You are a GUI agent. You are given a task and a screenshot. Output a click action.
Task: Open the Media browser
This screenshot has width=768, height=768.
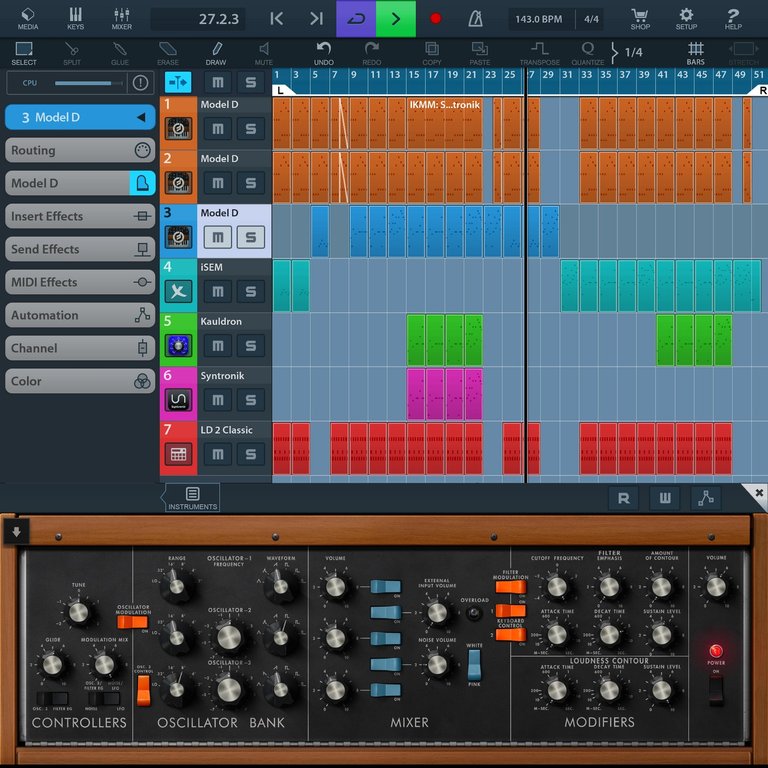point(28,18)
